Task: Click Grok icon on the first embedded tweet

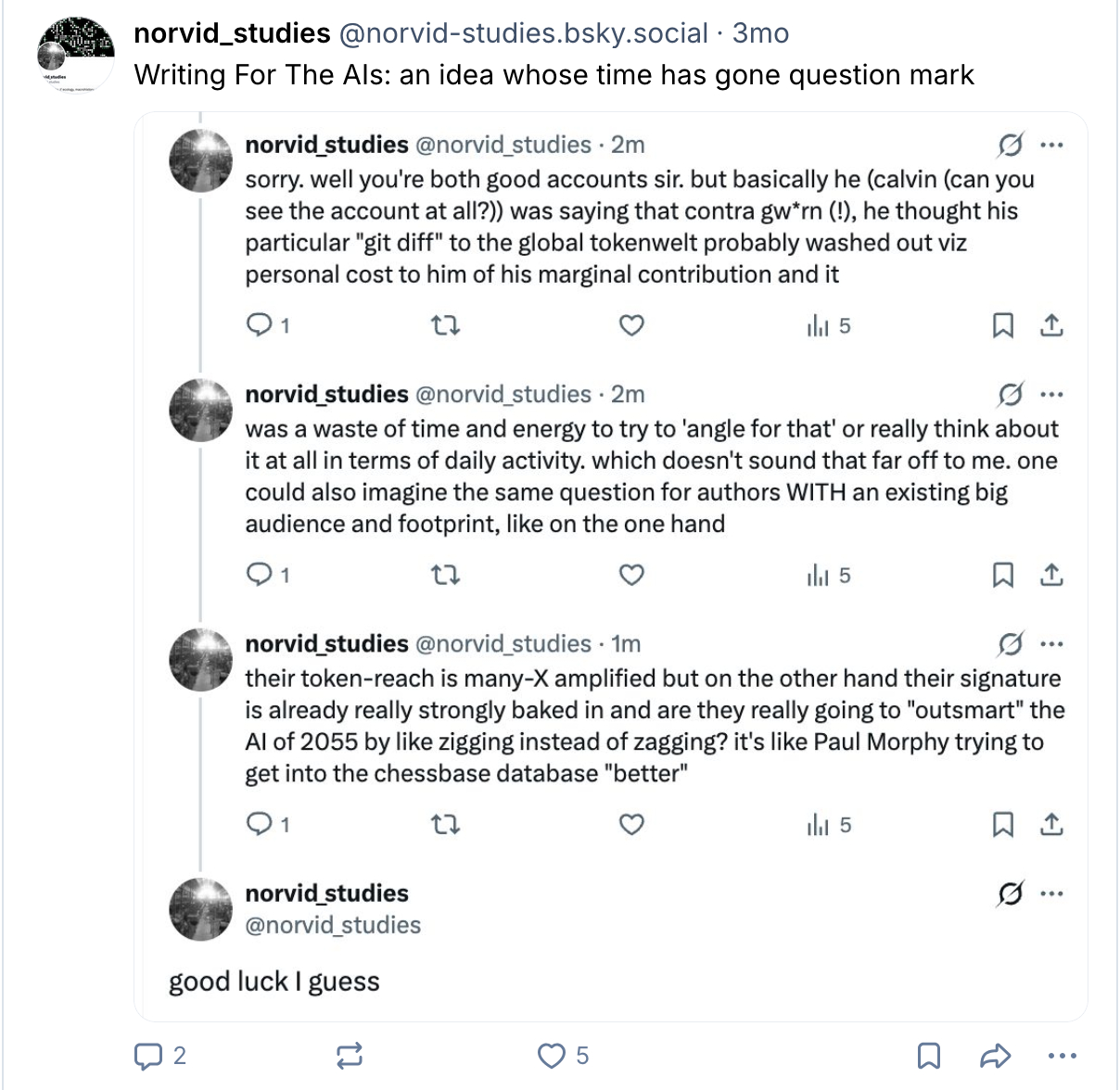Action: [x=1010, y=146]
